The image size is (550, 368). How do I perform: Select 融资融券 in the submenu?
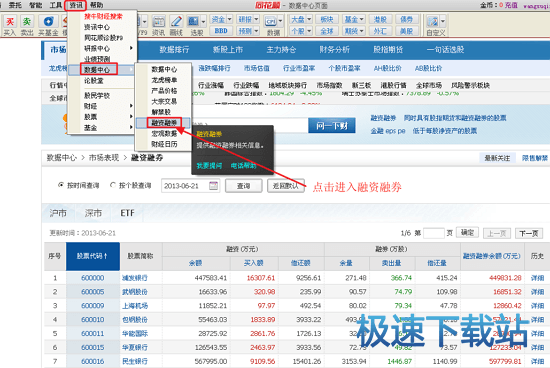coord(164,123)
